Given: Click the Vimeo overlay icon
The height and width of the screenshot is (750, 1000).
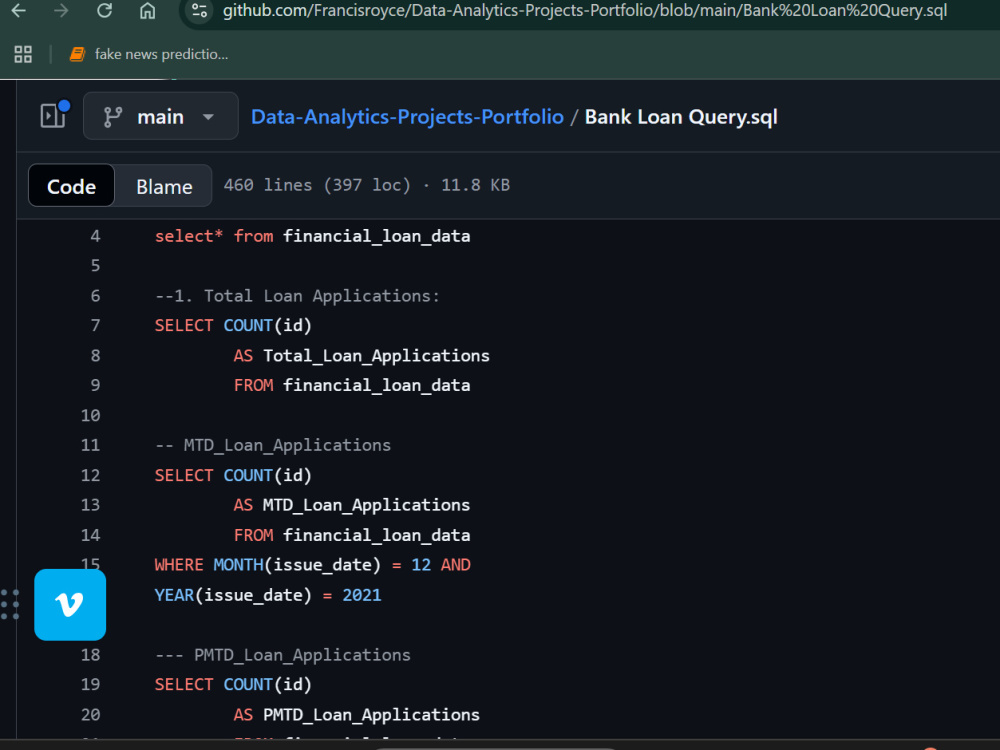Looking at the screenshot, I should pos(69,604).
